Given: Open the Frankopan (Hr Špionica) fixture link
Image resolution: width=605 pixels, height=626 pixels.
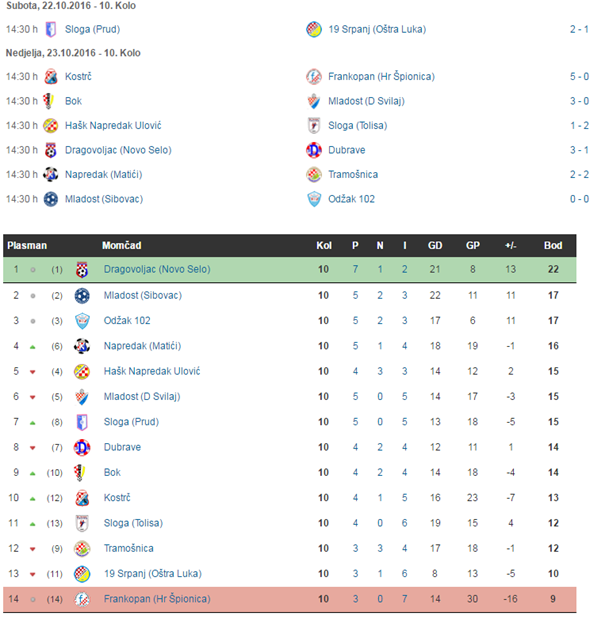Looking at the screenshot, I should (x=367, y=76).
